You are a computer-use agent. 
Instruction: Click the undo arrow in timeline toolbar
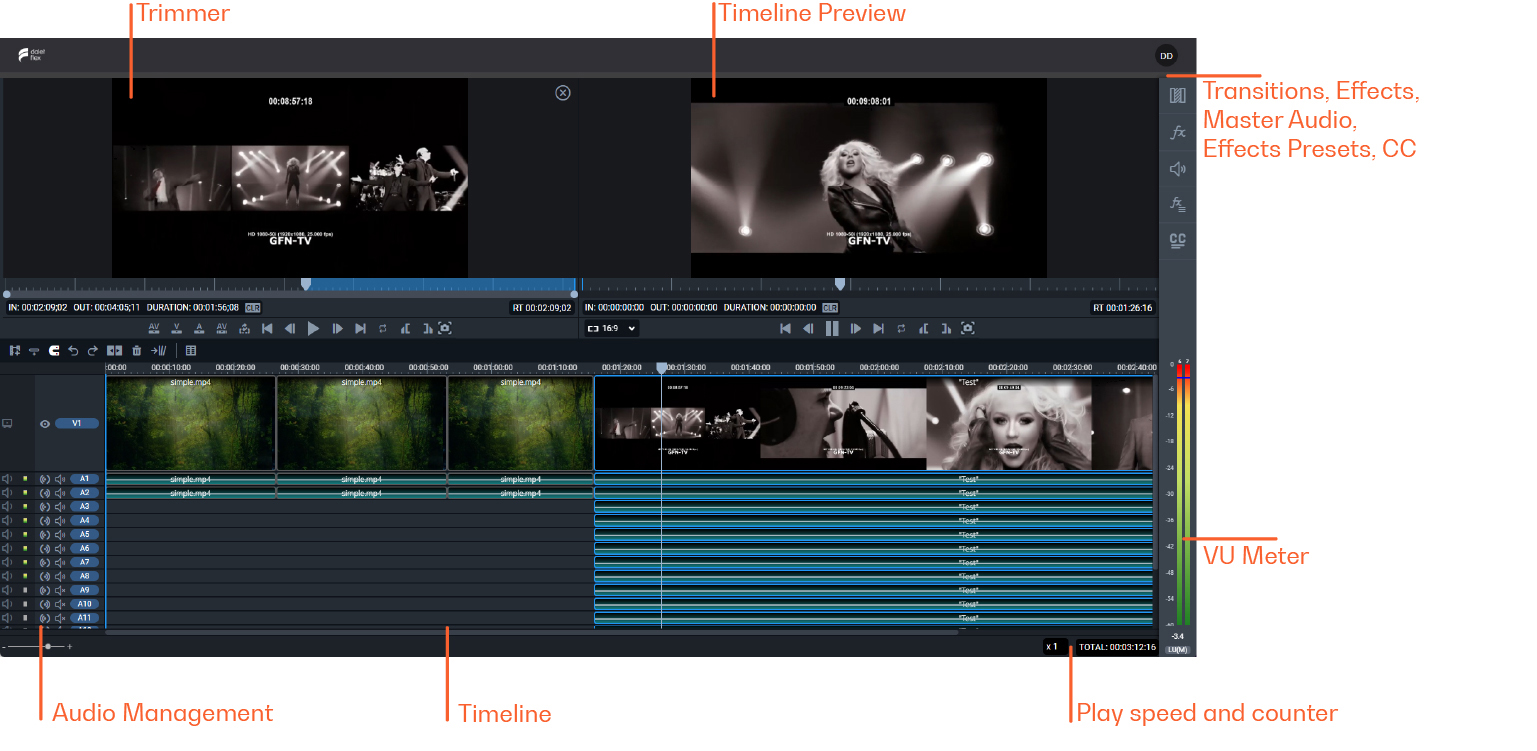tap(73, 351)
